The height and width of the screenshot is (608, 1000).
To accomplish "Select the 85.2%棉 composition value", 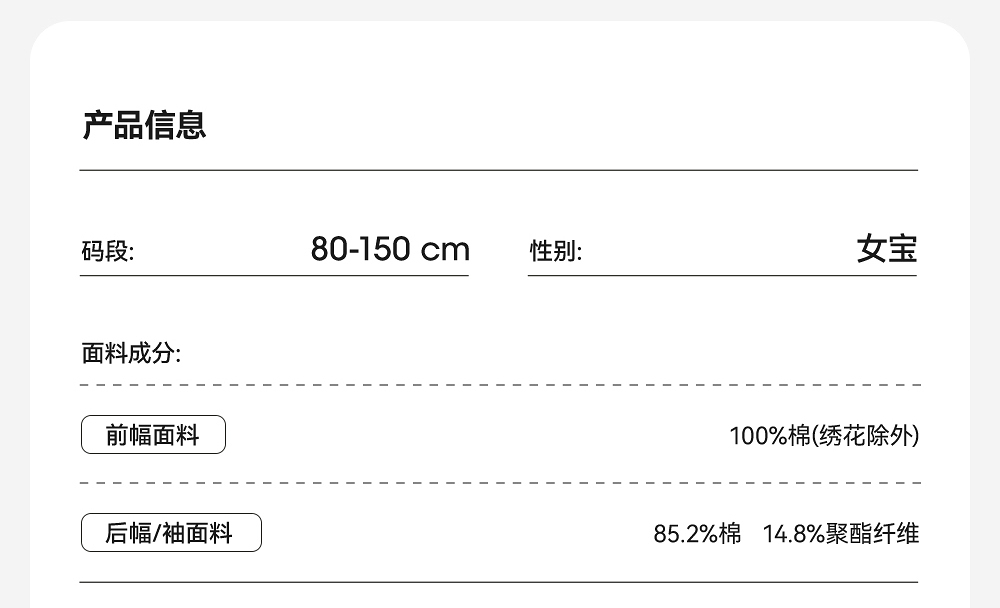I will [697, 534].
